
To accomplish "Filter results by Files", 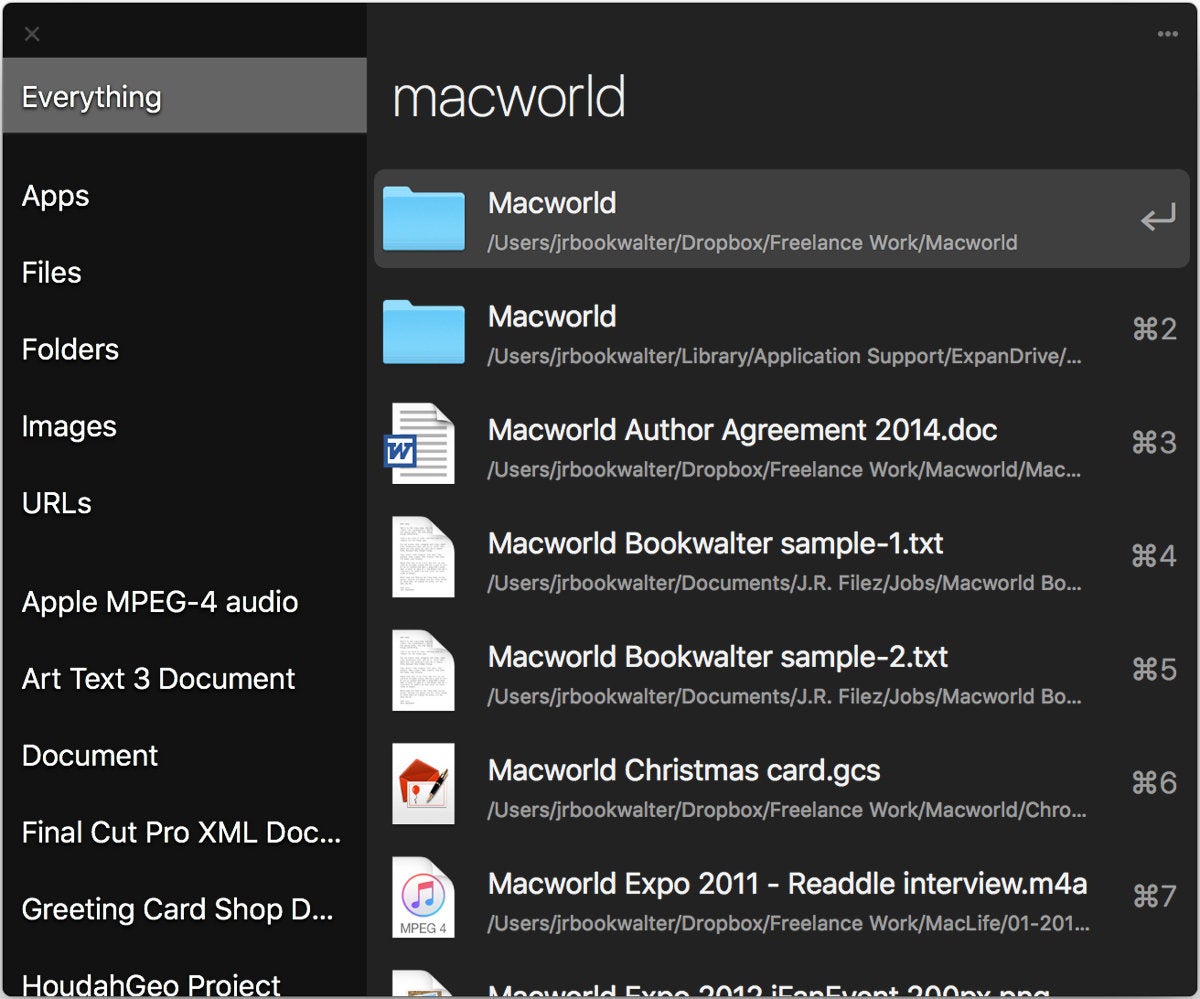I will point(51,272).
